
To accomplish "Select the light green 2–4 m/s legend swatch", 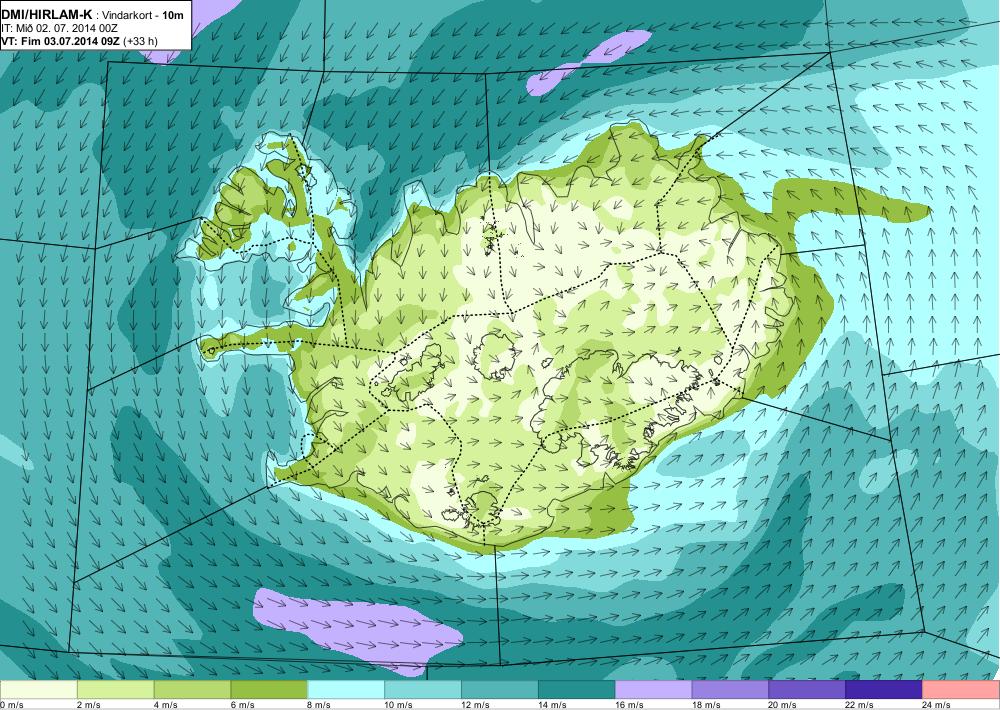I will pos(115,690).
